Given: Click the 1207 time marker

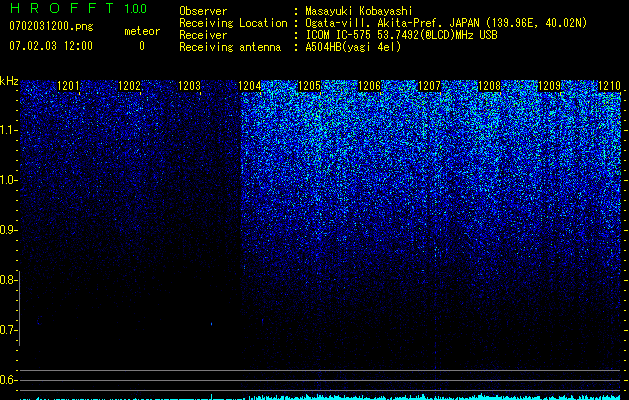Looking at the screenshot, I should point(429,86).
